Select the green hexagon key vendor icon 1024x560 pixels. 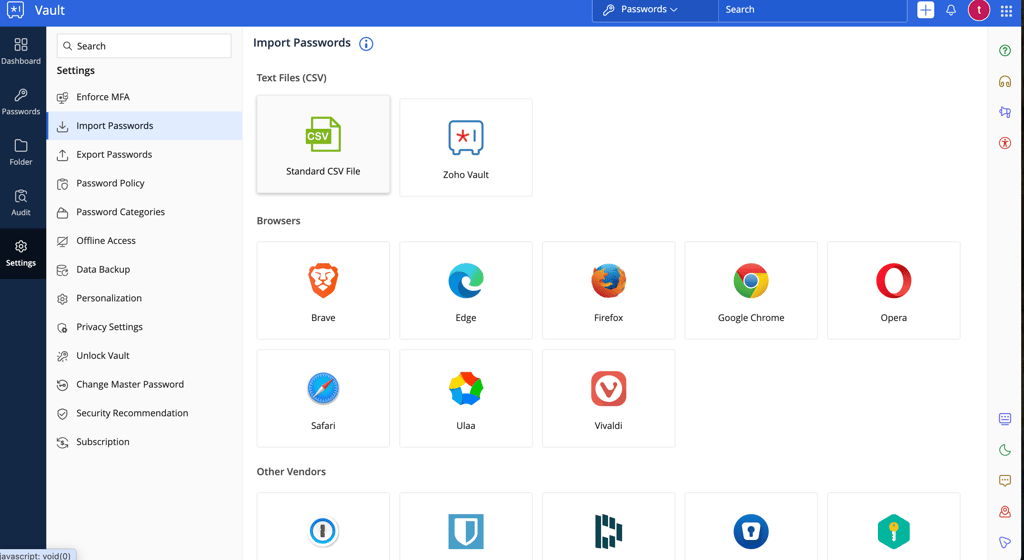coord(893,531)
